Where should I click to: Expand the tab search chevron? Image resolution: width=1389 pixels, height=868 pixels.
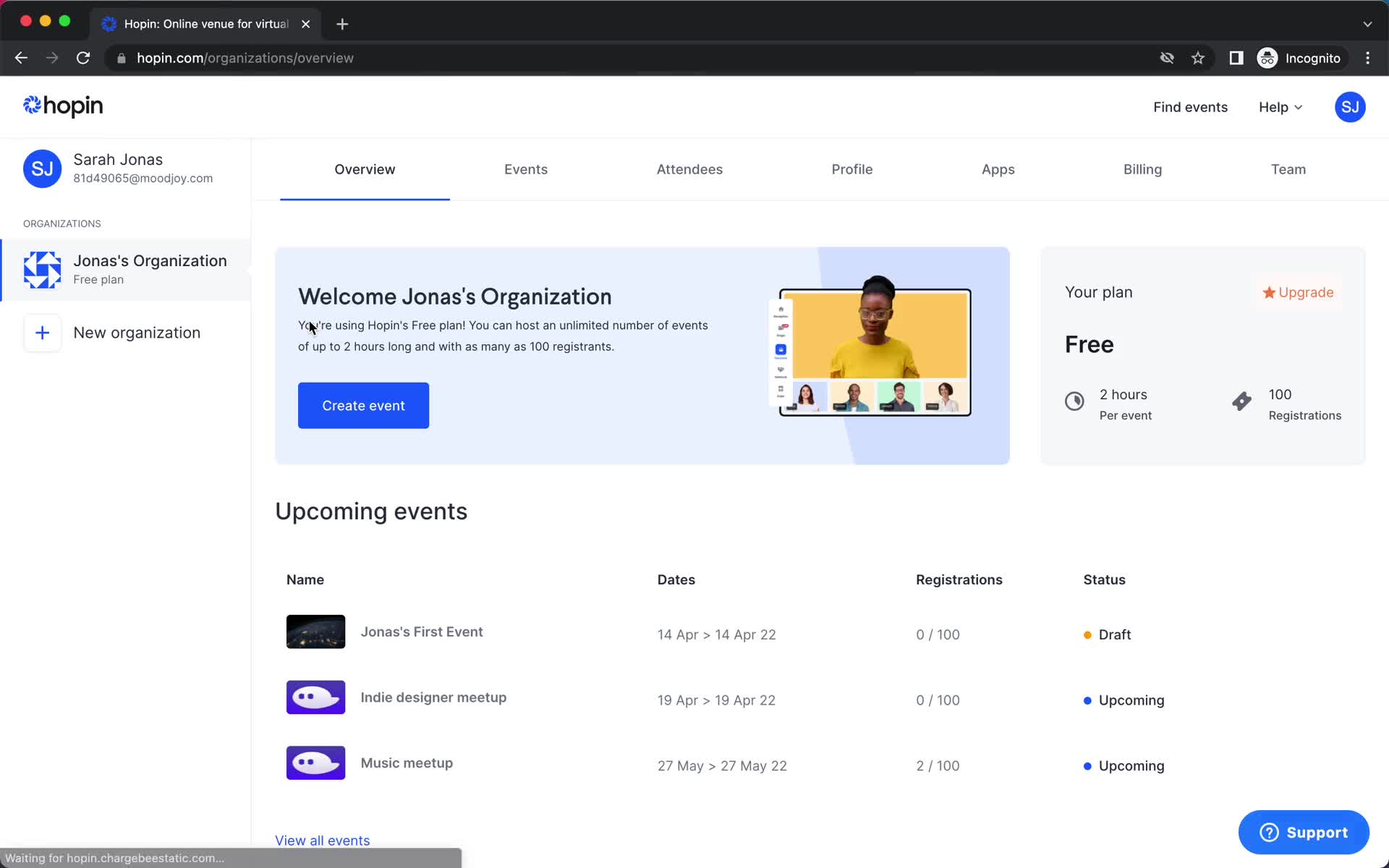pyautogui.click(x=1367, y=24)
